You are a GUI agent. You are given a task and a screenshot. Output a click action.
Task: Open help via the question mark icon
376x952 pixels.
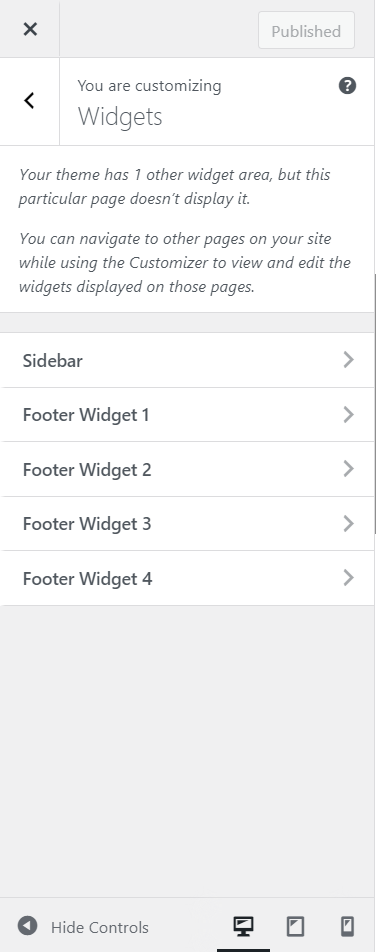(347, 86)
